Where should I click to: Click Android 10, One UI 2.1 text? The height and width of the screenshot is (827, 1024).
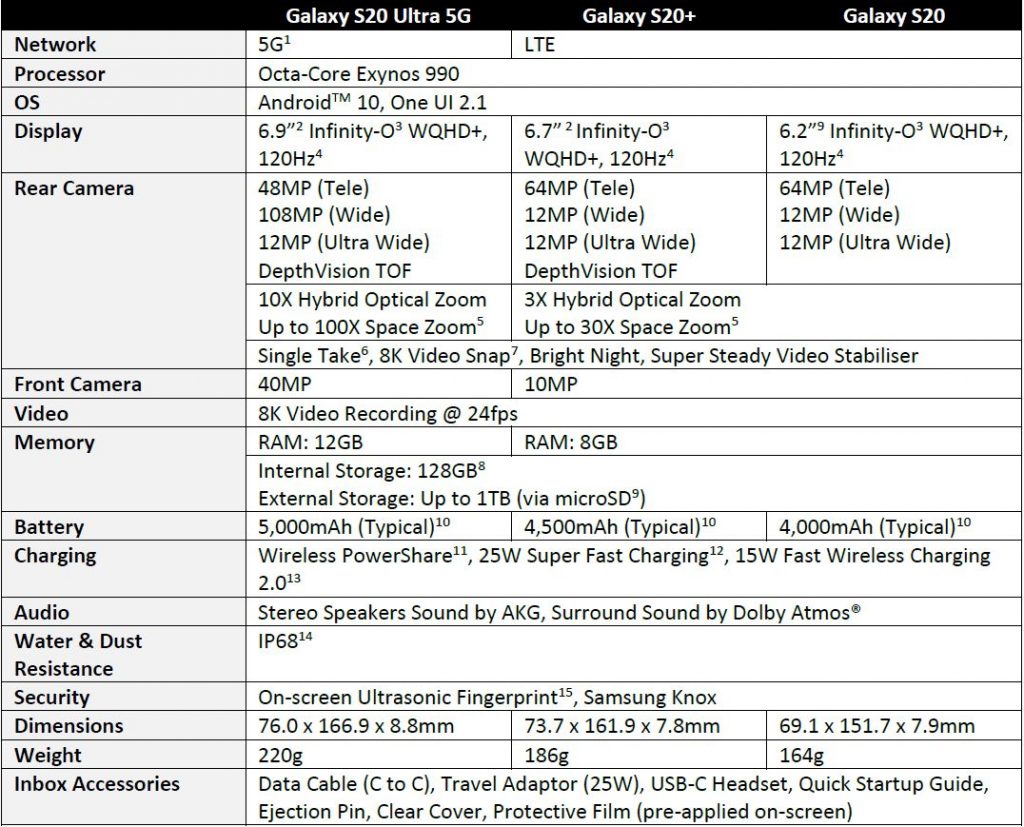click(372, 103)
